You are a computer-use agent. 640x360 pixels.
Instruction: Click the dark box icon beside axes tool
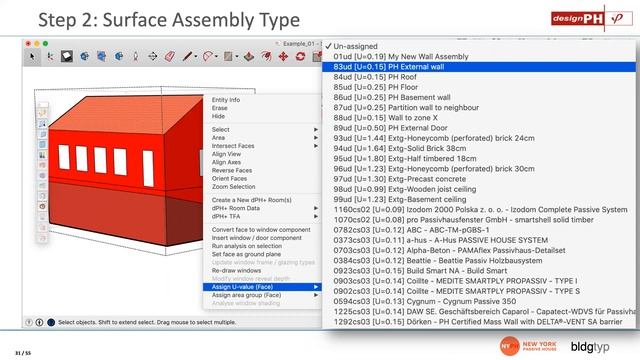(x=67, y=56)
